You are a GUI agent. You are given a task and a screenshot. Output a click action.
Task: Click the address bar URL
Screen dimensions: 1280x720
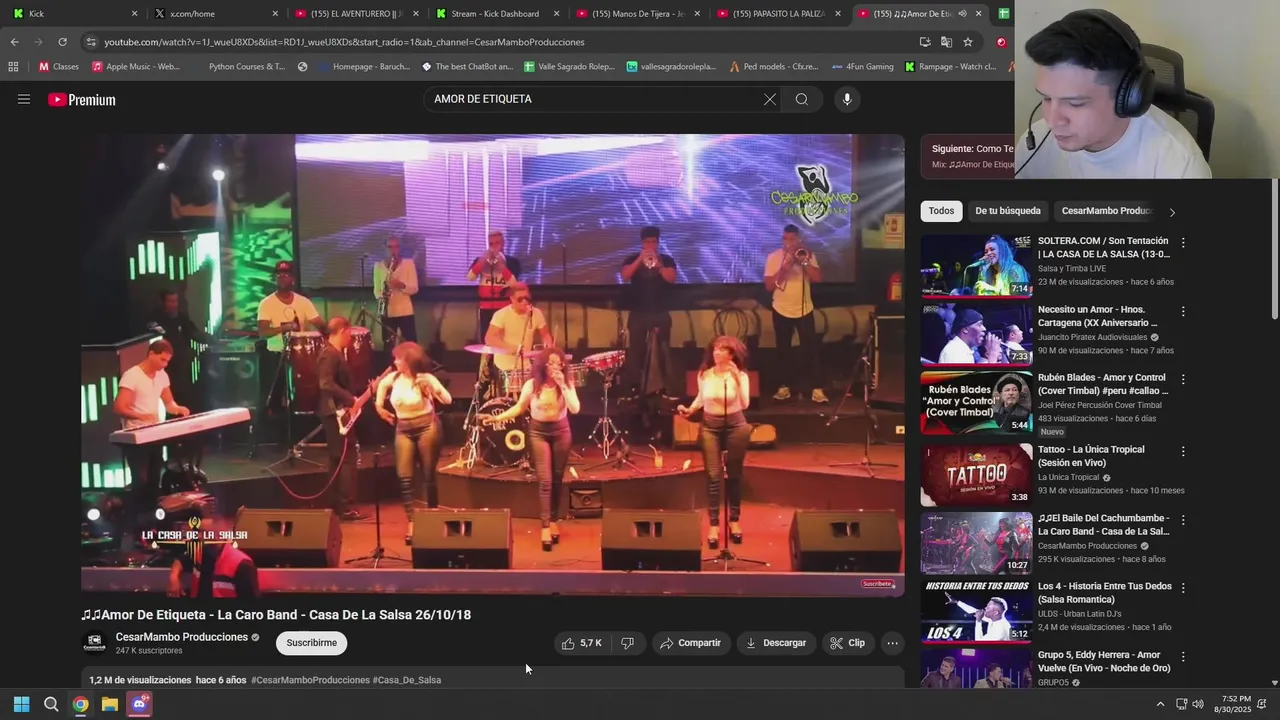(344, 42)
